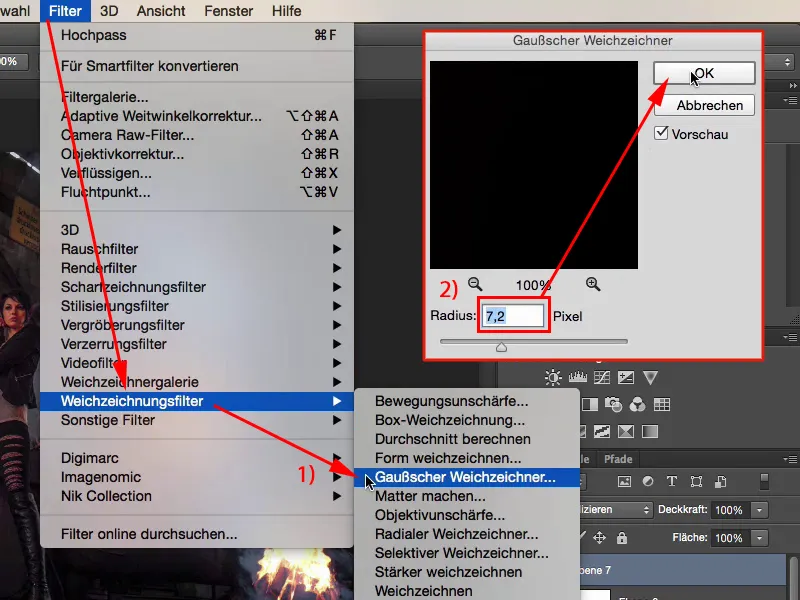Click the lock all padlock icon
The width and height of the screenshot is (800, 600).
point(621,538)
